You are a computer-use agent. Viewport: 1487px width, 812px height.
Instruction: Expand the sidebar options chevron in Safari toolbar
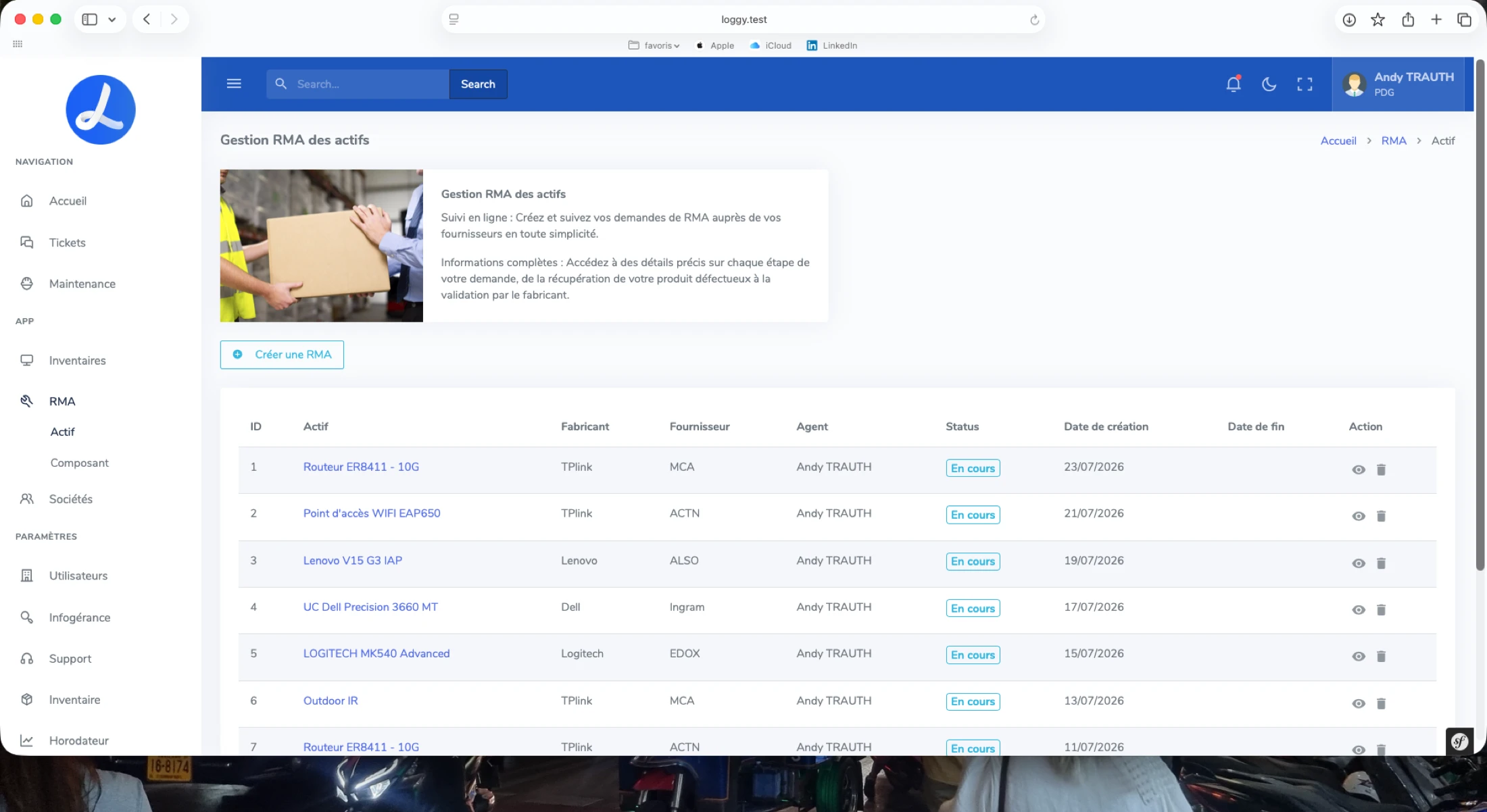pyautogui.click(x=112, y=19)
